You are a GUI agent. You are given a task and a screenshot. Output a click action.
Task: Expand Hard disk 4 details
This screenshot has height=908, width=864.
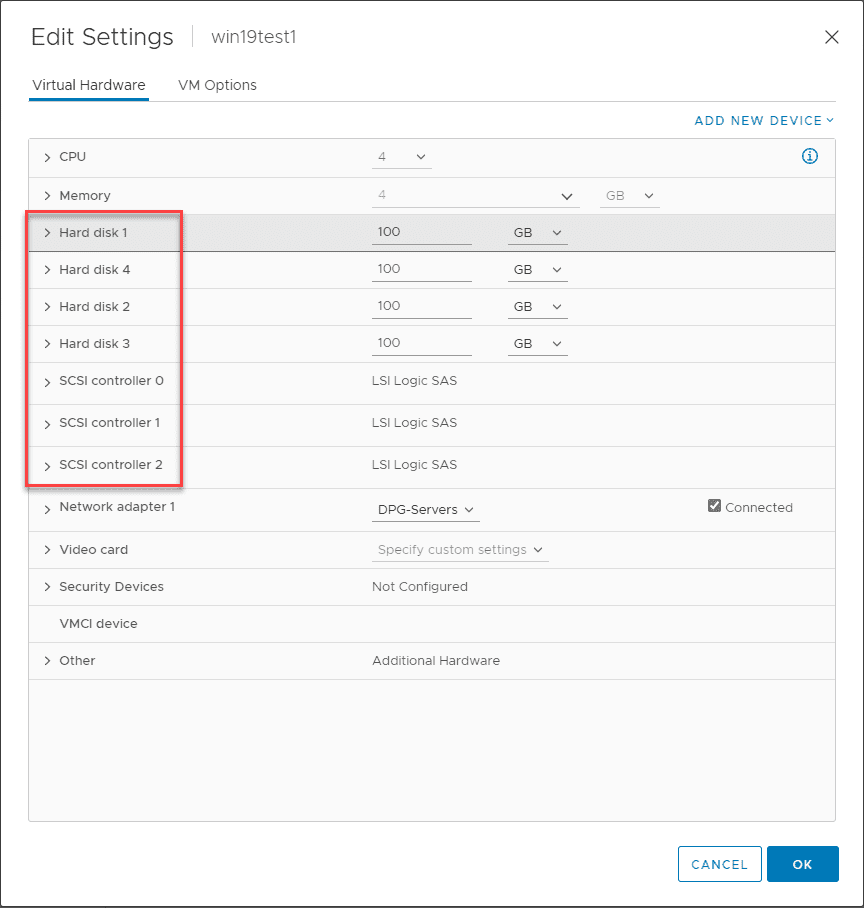coord(47,270)
